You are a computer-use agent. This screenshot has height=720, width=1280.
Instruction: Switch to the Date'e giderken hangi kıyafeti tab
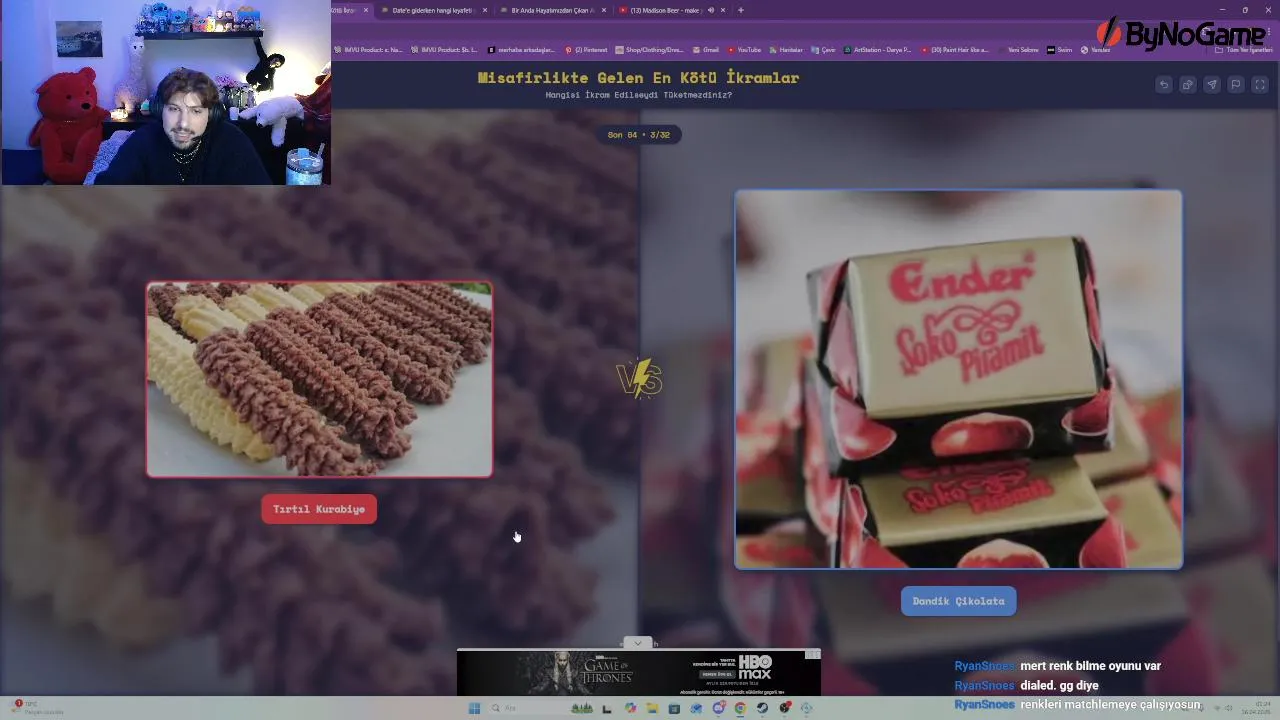[x=432, y=10]
